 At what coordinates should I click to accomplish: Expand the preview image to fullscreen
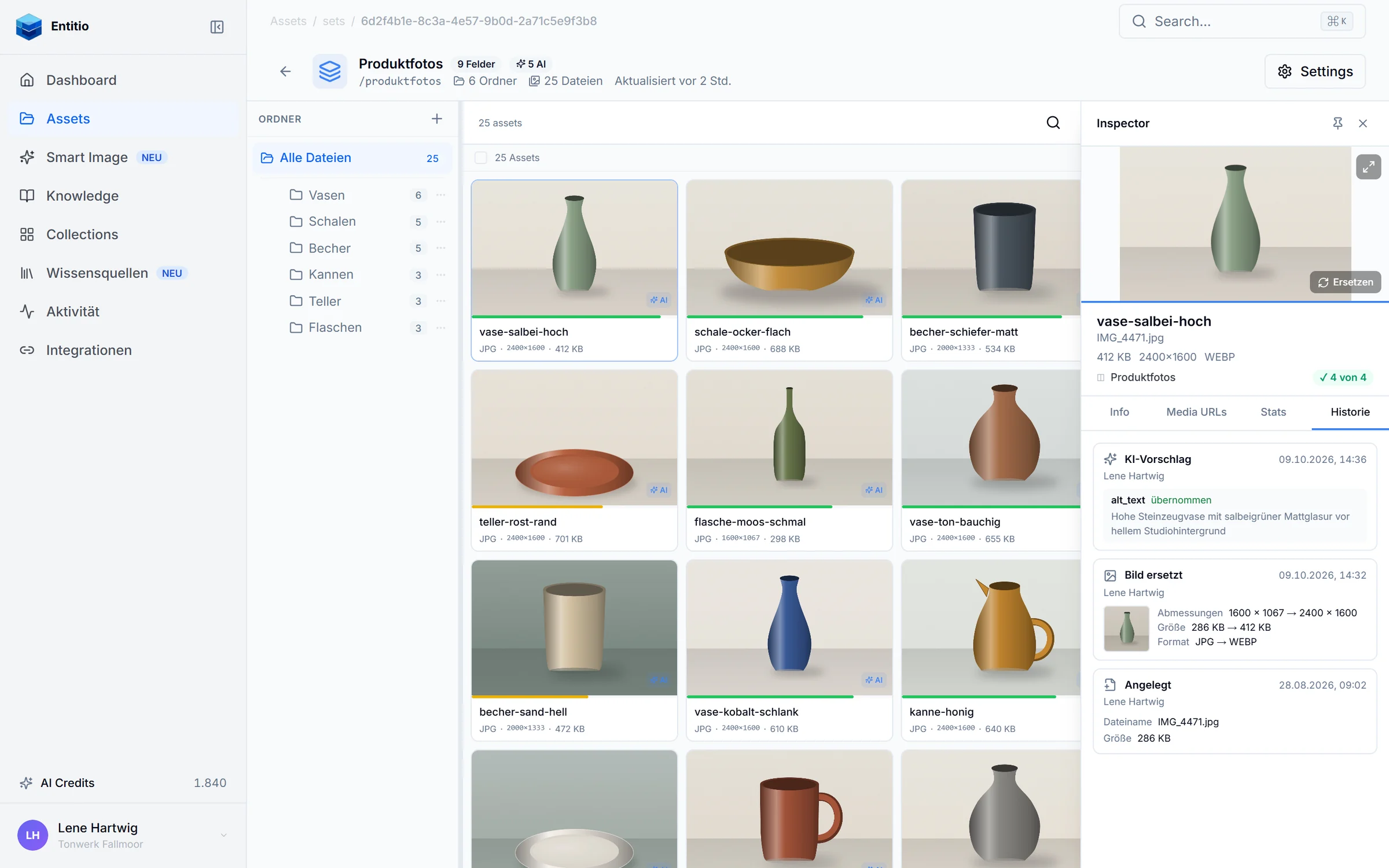[1368, 167]
